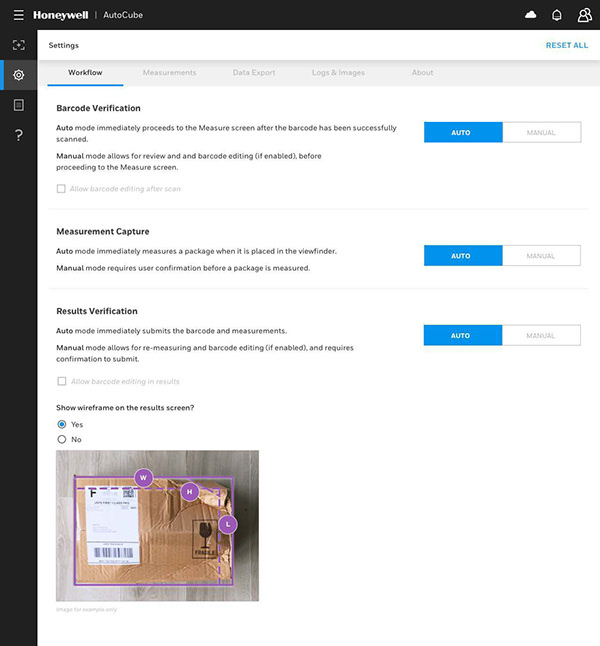Open the About tab
This screenshot has width=600, height=646.
click(422, 73)
